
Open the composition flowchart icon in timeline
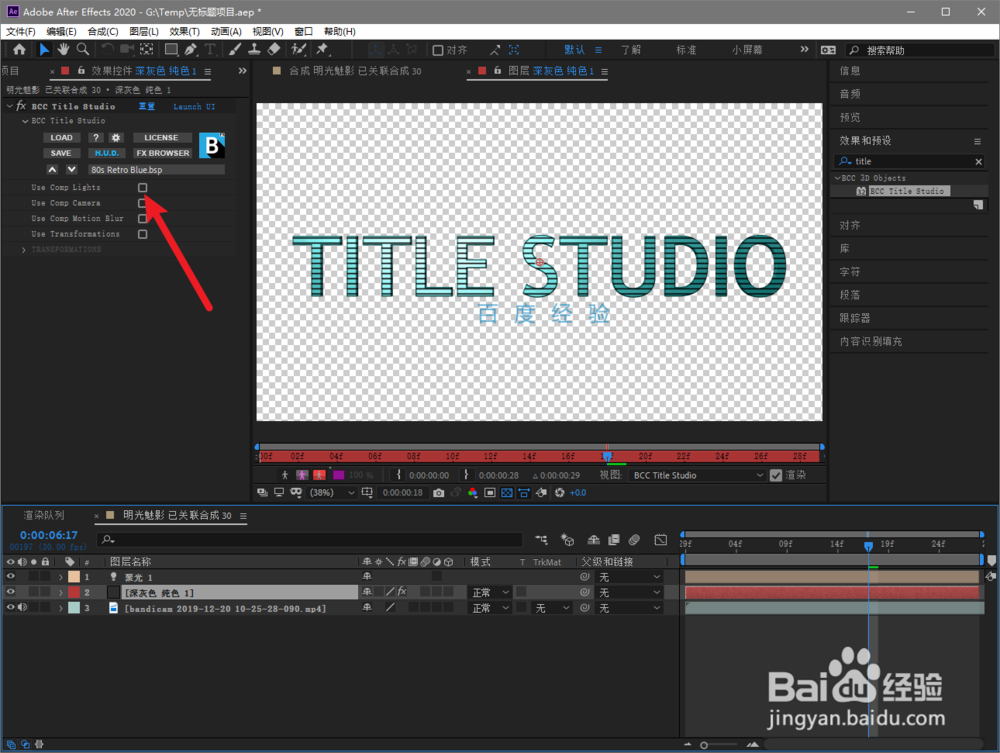(541, 540)
